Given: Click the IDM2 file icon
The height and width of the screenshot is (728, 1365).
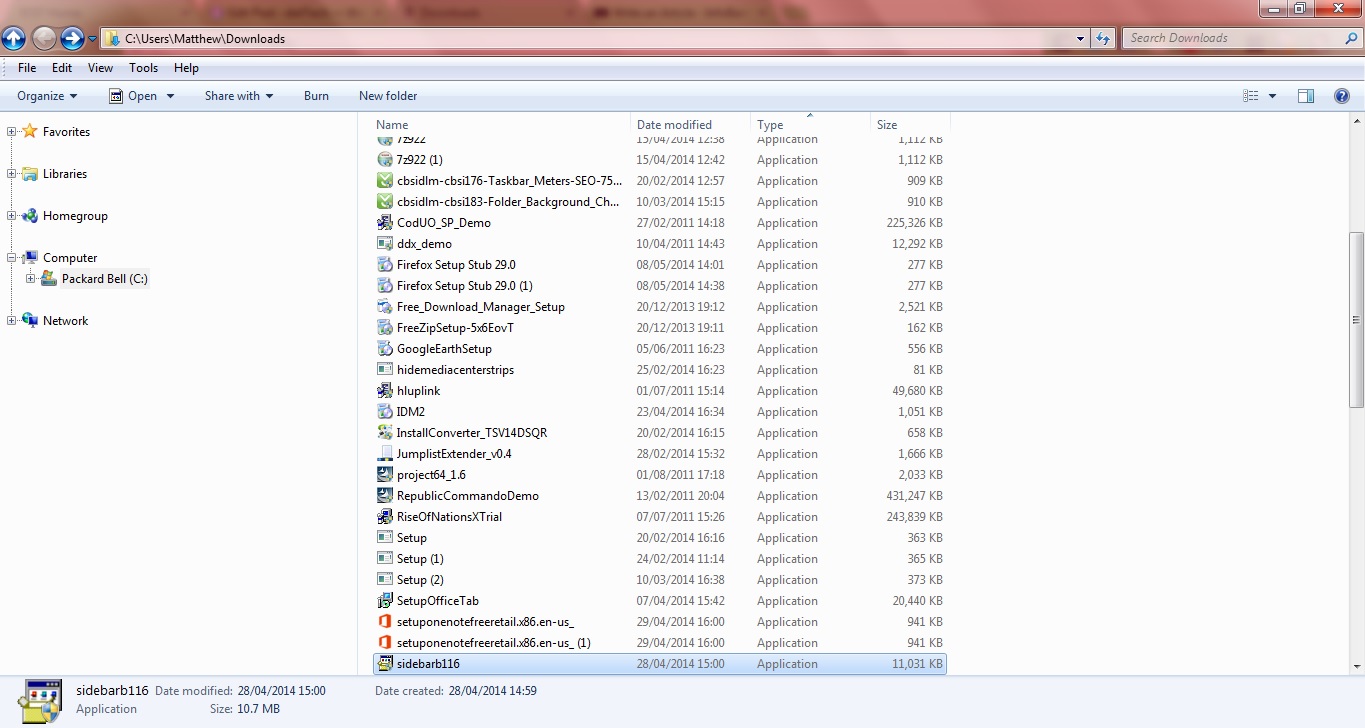Looking at the screenshot, I should pyautogui.click(x=385, y=412).
